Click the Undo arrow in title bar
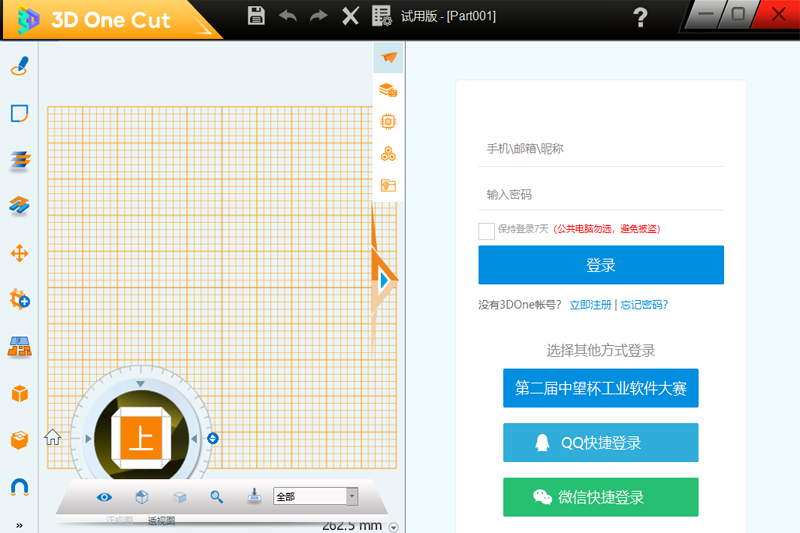This screenshot has height=533, width=800. pos(288,15)
